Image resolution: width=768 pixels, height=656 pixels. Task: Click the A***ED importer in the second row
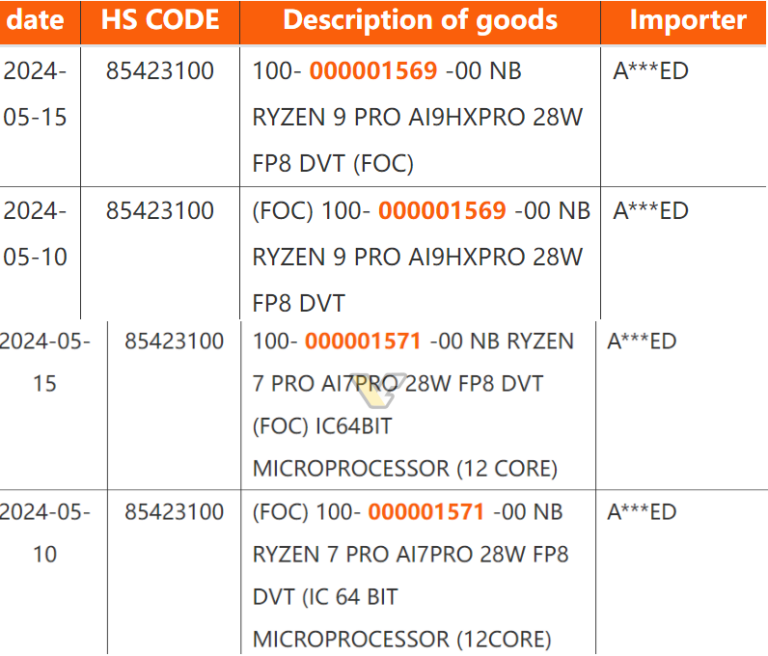pyautogui.click(x=651, y=211)
